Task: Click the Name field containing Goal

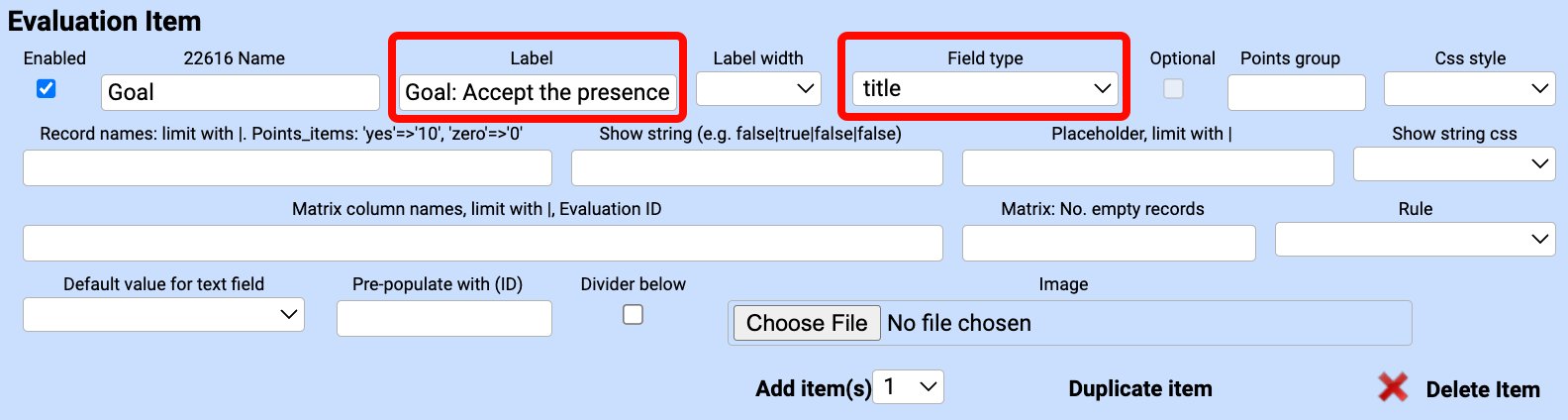Action: pyautogui.click(x=240, y=93)
